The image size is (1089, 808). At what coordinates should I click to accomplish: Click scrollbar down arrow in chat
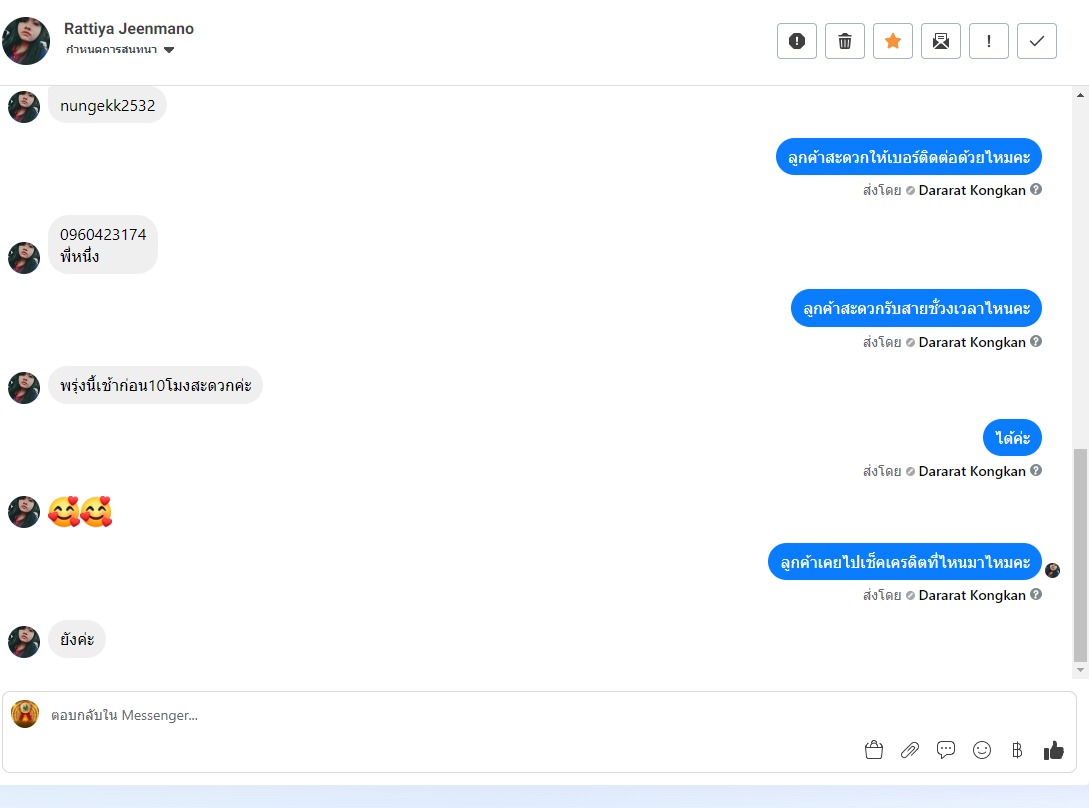pyautogui.click(x=1080, y=670)
